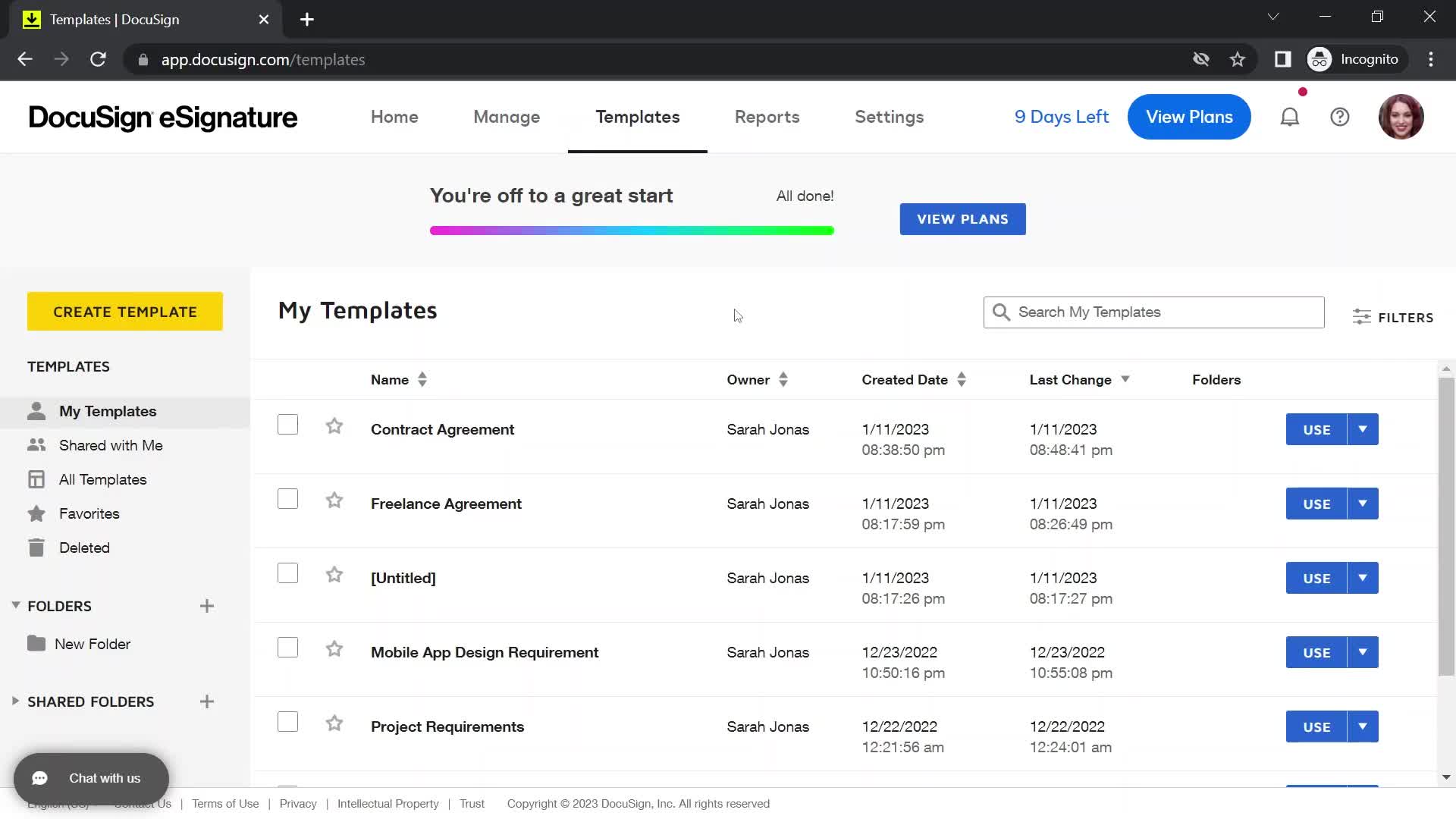Open the Freelance Agreement template name

[x=446, y=504]
